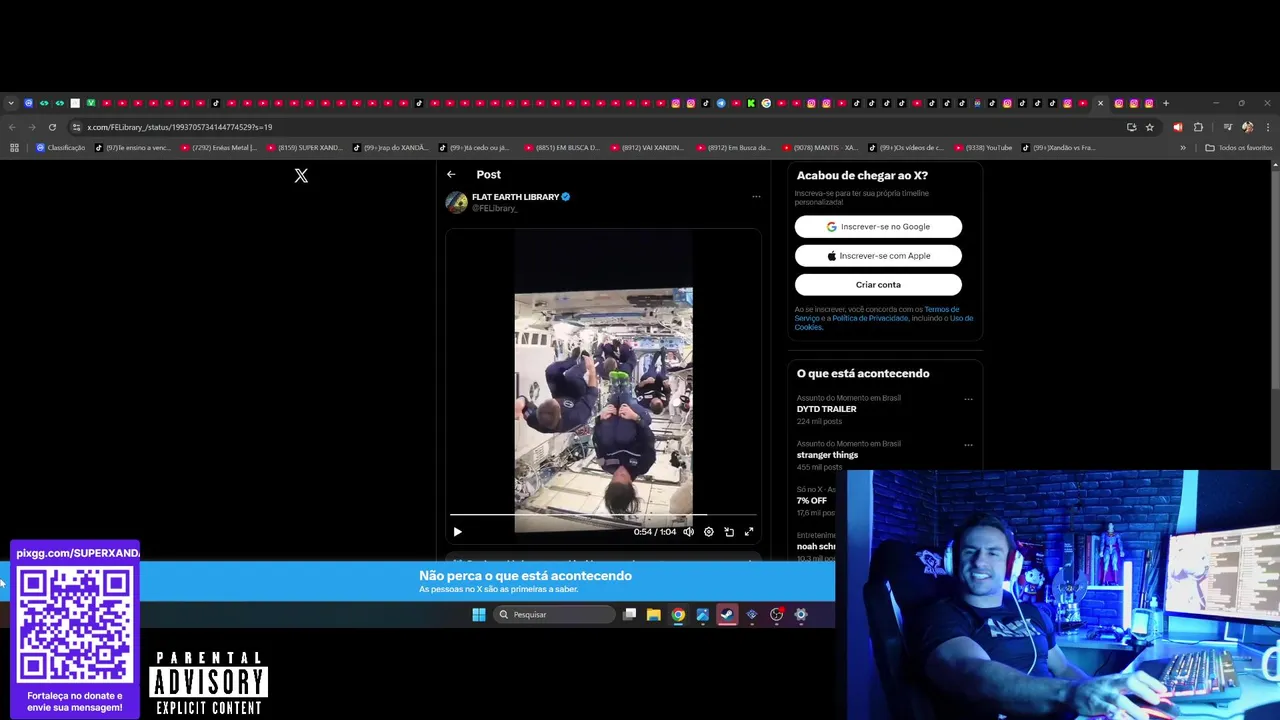Viewport: 1280px width, 720px height.
Task: Click the Pesquisar taskbar search box
Action: (554, 615)
